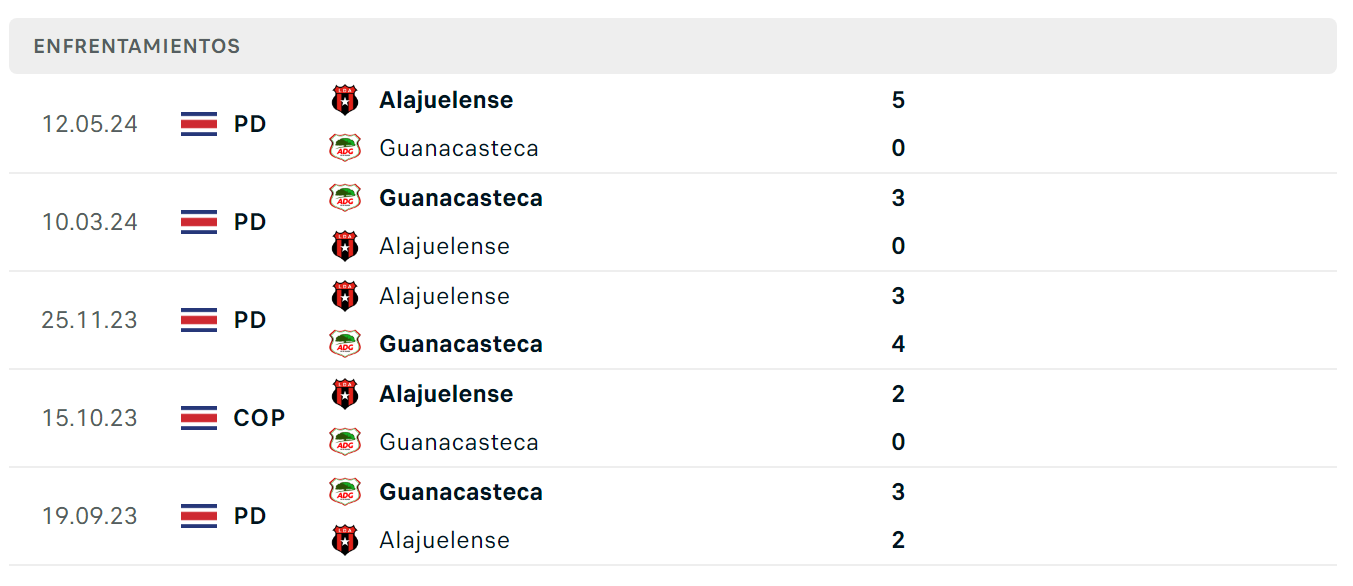The image size is (1353, 586).
Task: Open match dated 15.10.23
Action: (673, 418)
